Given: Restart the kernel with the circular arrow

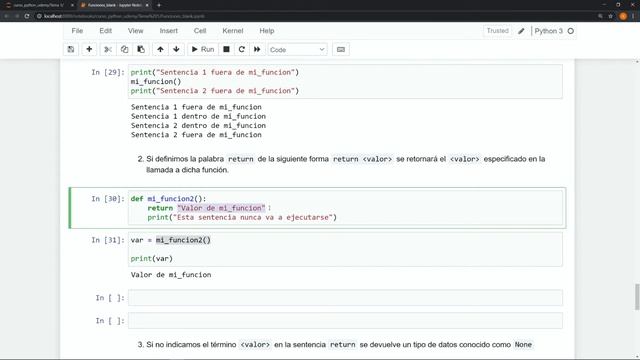Looking at the screenshot, I should pyautogui.click(x=242, y=49).
